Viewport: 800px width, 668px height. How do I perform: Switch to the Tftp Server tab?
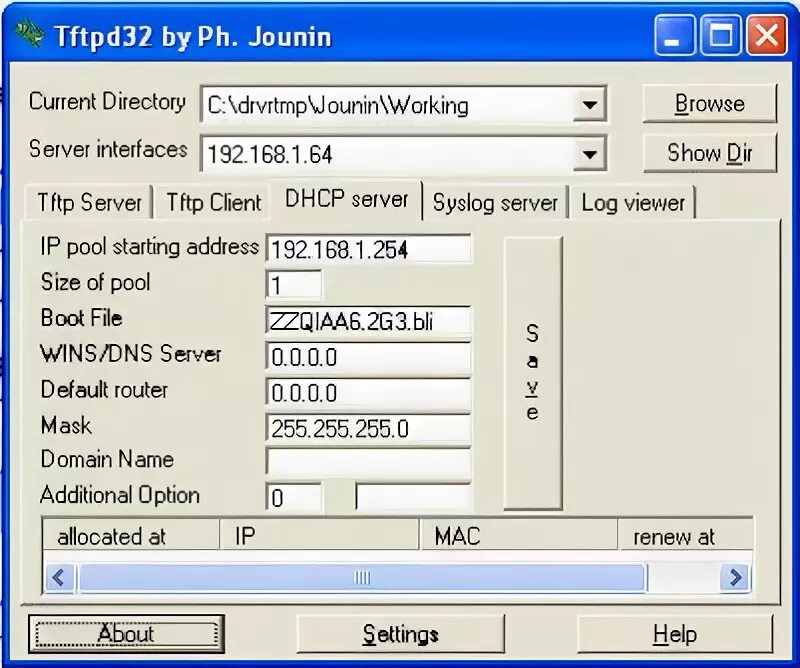(x=89, y=203)
